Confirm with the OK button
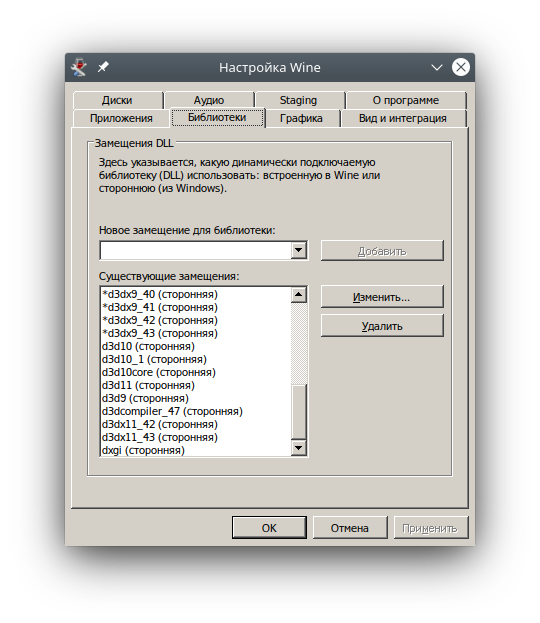This screenshot has height=623, width=540. (269, 528)
